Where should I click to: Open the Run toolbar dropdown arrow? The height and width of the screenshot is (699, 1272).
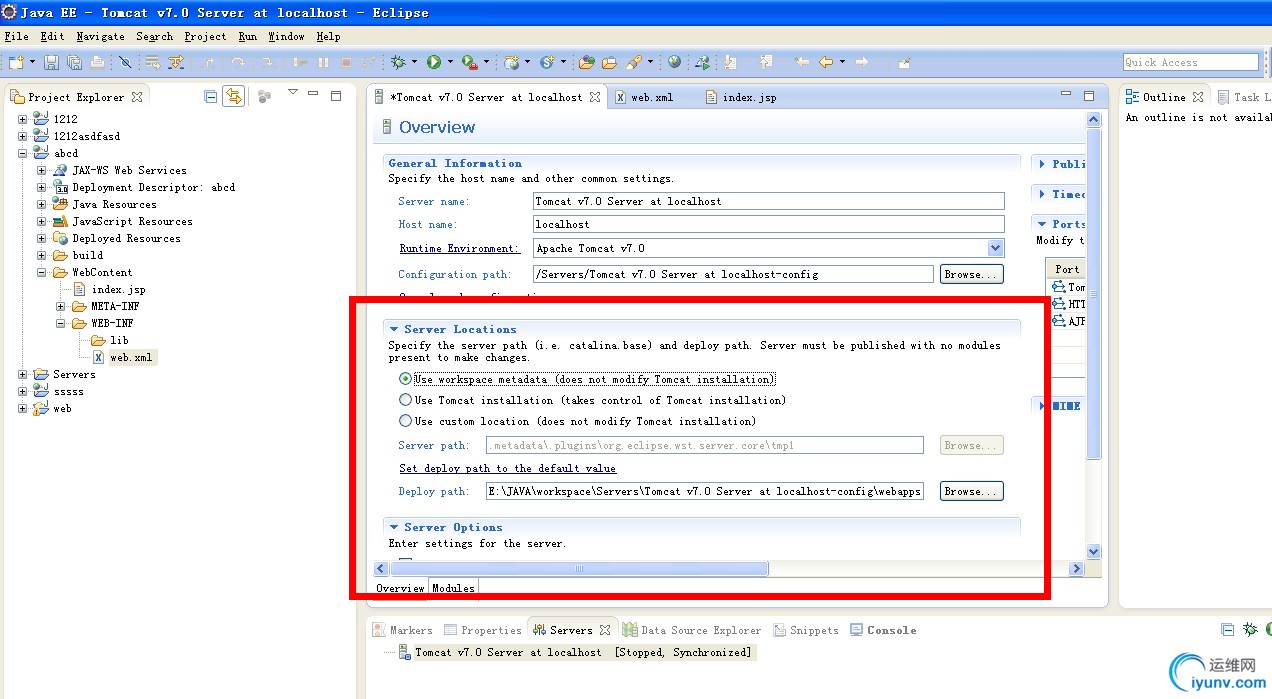click(x=450, y=62)
